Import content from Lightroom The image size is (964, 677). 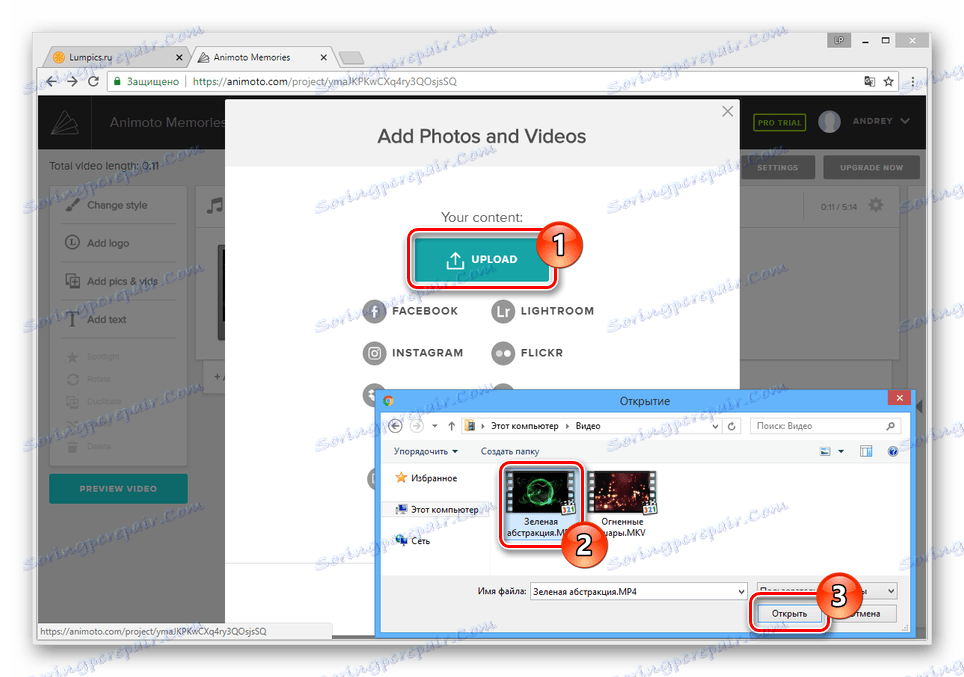click(x=543, y=311)
